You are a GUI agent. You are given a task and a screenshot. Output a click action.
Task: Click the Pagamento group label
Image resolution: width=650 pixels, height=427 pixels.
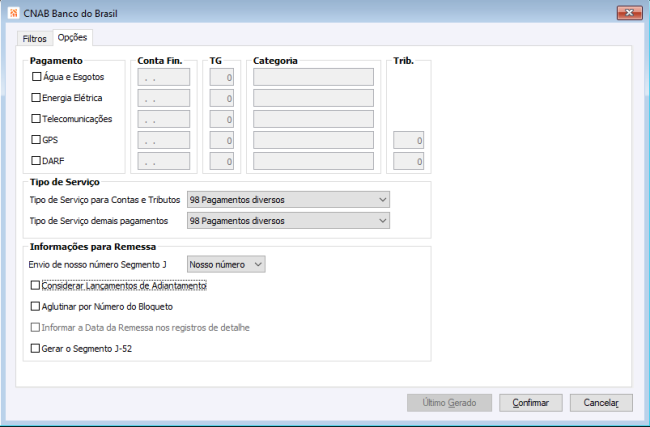point(56,61)
